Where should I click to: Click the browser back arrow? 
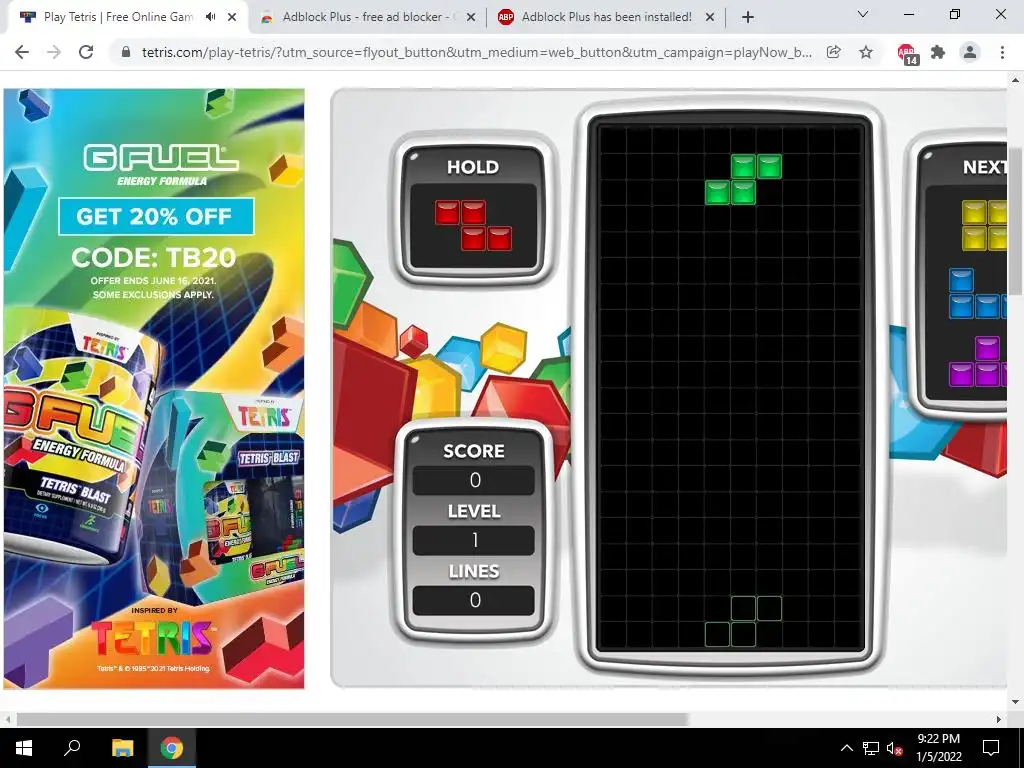(22, 52)
